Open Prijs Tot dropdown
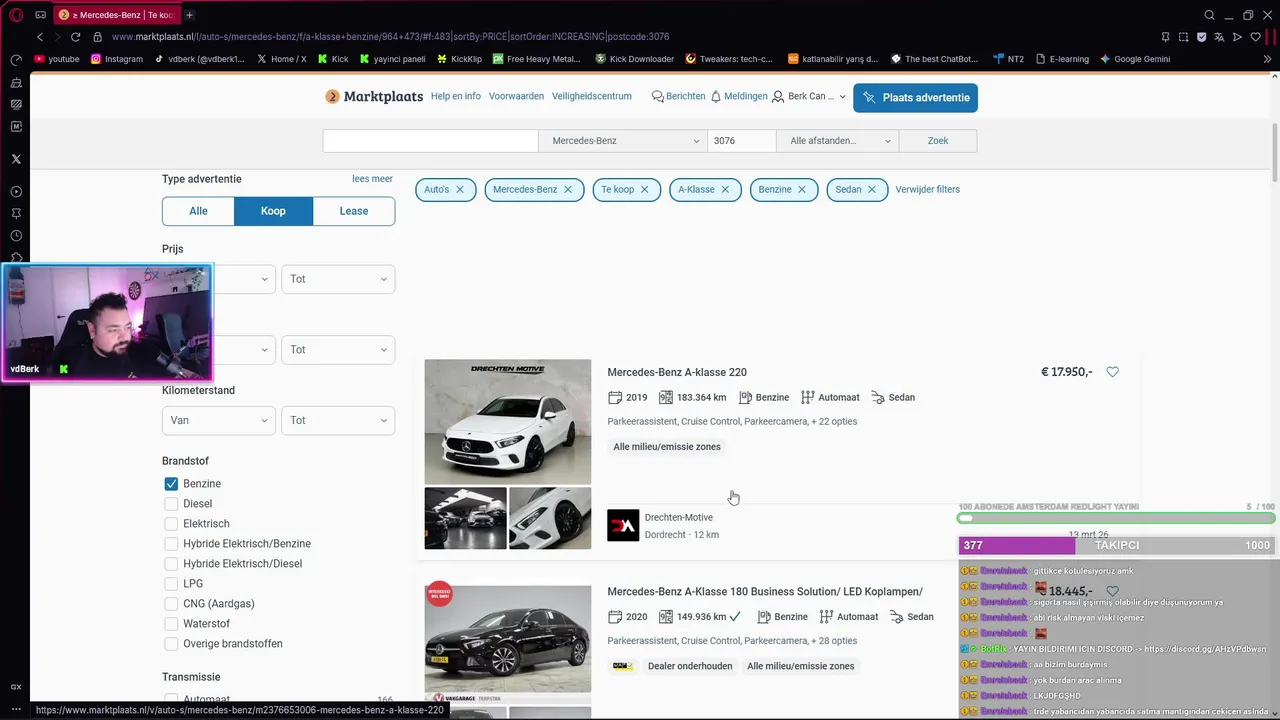This screenshot has width=1280, height=720. click(x=338, y=279)
